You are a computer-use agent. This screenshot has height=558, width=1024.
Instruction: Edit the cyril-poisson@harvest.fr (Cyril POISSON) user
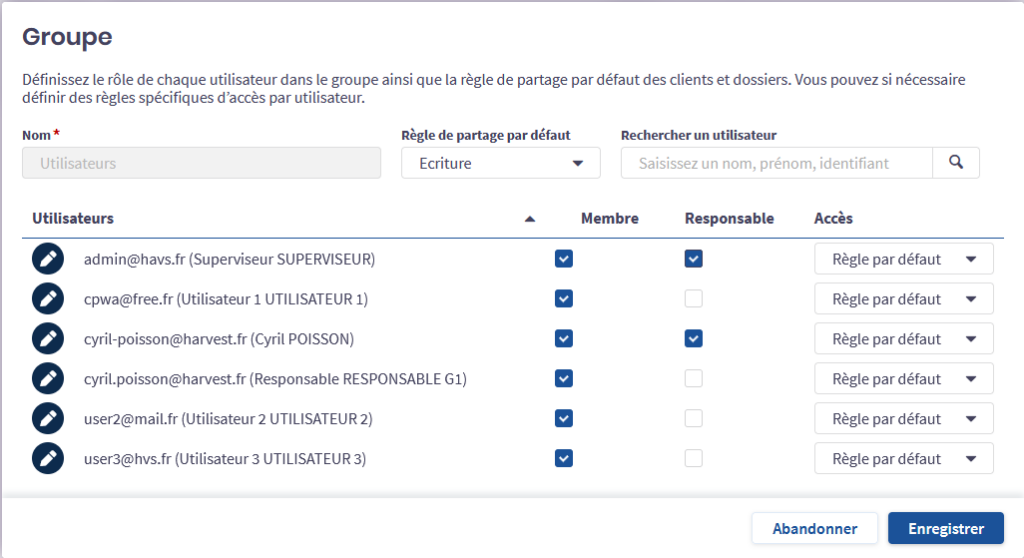48,339
